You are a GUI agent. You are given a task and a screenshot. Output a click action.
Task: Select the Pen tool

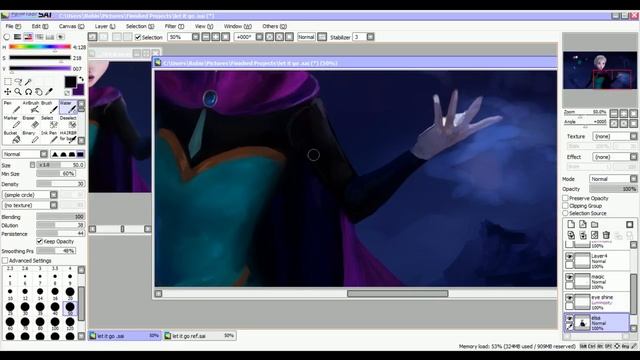click(x=11, y=107)
